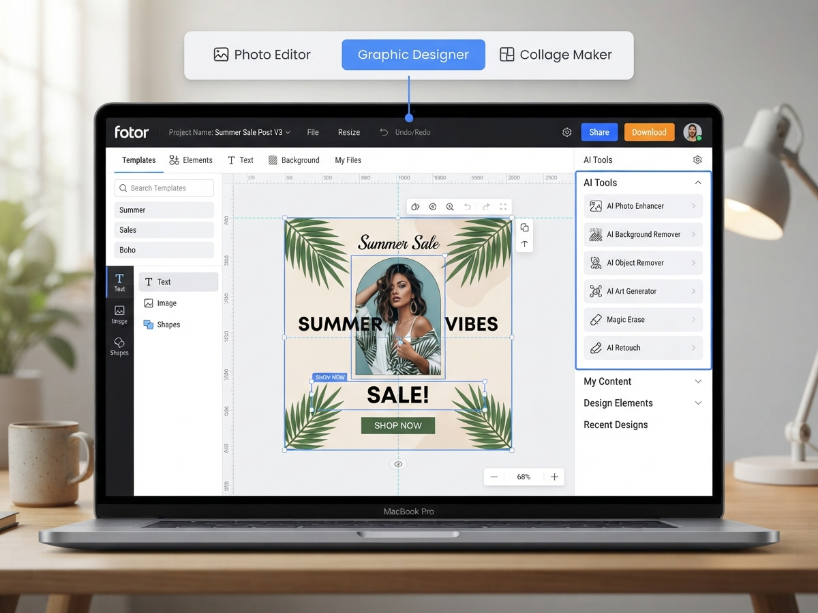The width and height of the screenshot is (818, 613).
Task: Select the VIBES text on the canvas
Action: [x=472, y=324]
